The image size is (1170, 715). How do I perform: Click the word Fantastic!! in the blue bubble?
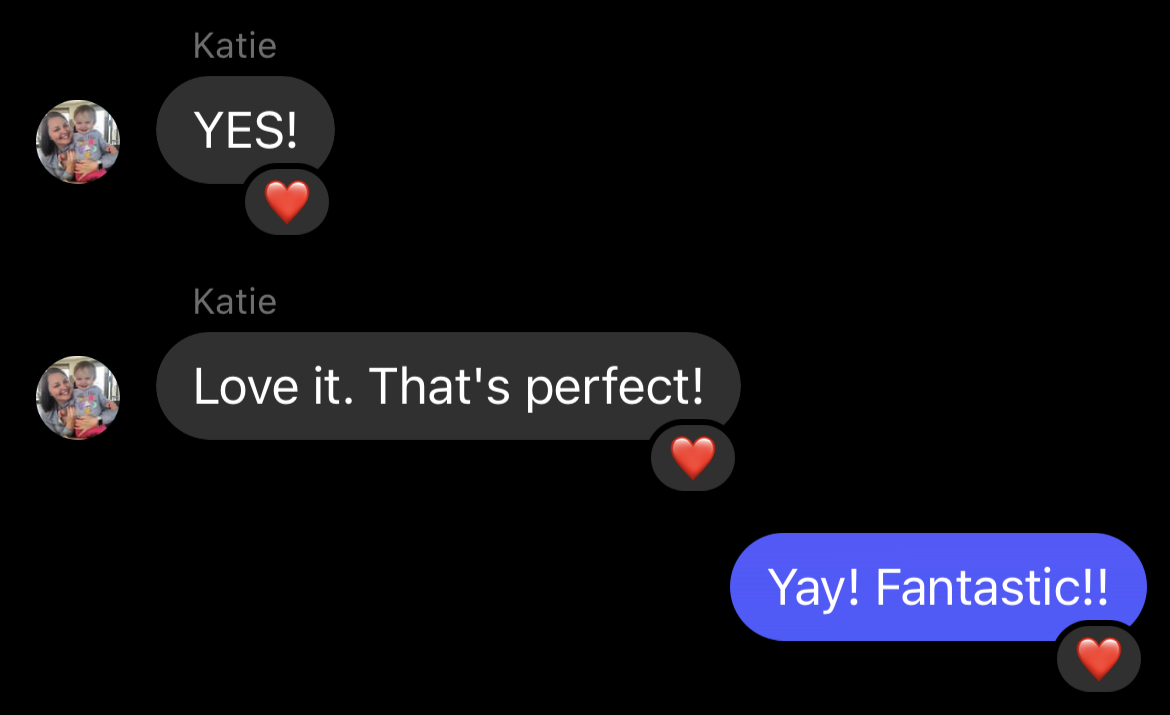(x=992, y=587)
